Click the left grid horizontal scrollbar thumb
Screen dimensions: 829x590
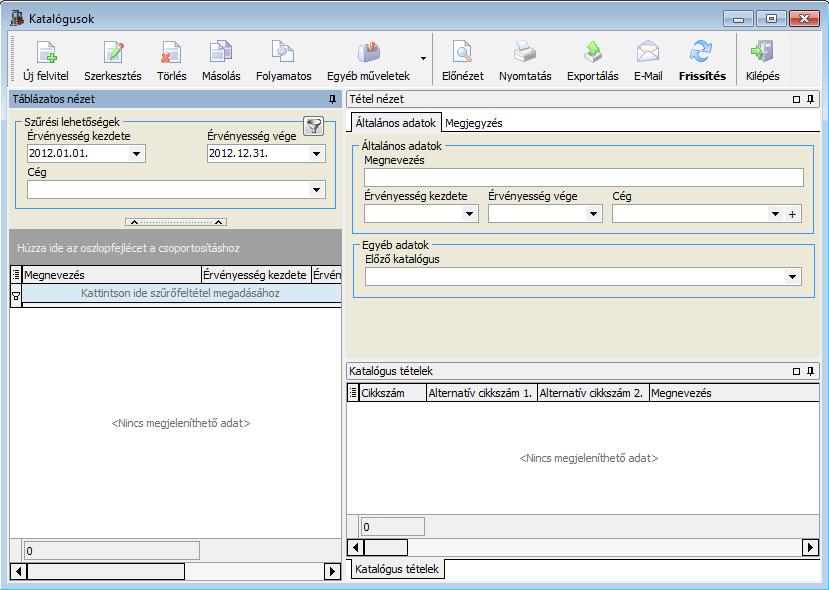[x=106, y=571]
